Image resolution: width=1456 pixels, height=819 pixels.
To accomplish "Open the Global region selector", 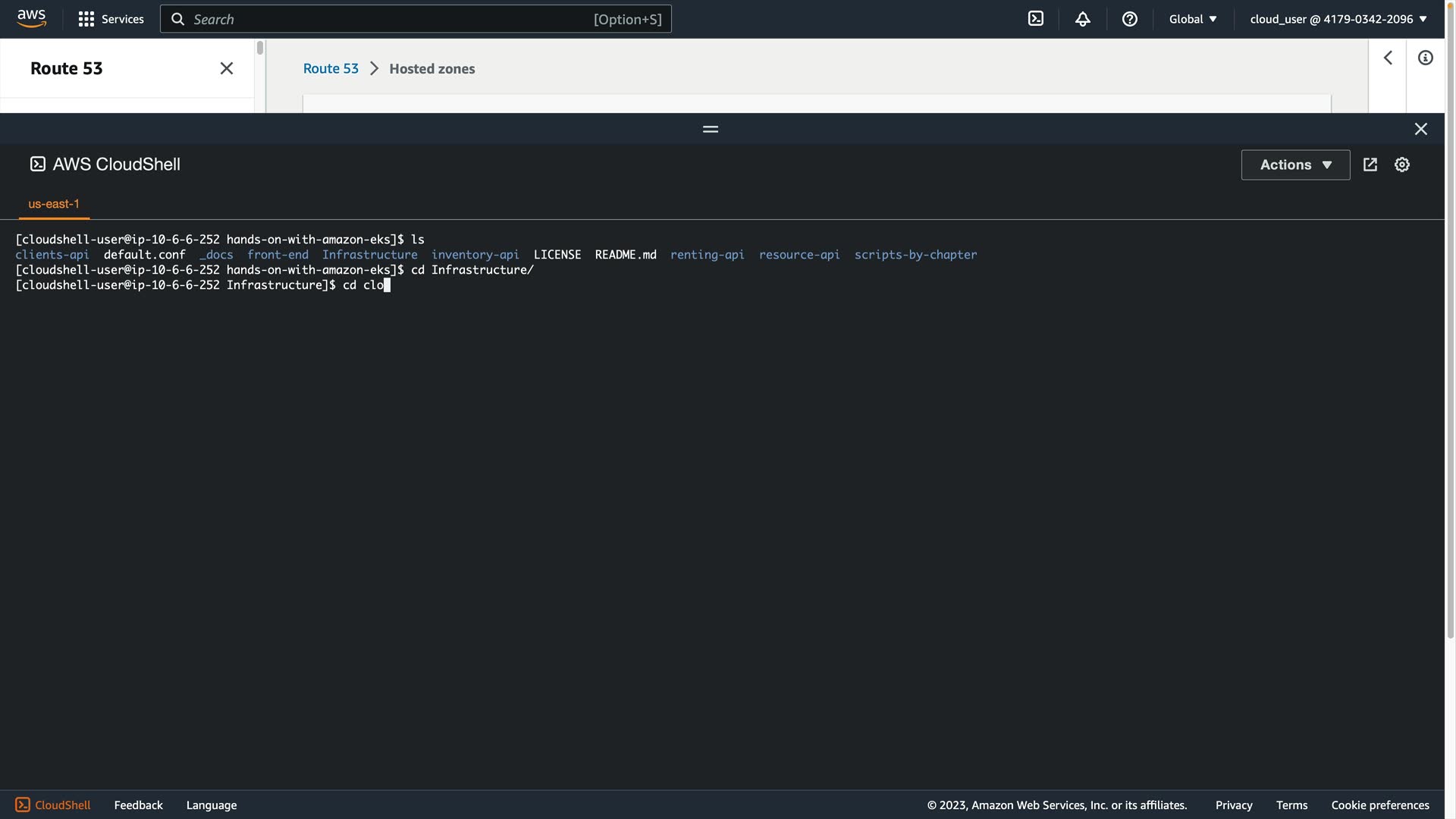I will click(x=1192, y=19).
